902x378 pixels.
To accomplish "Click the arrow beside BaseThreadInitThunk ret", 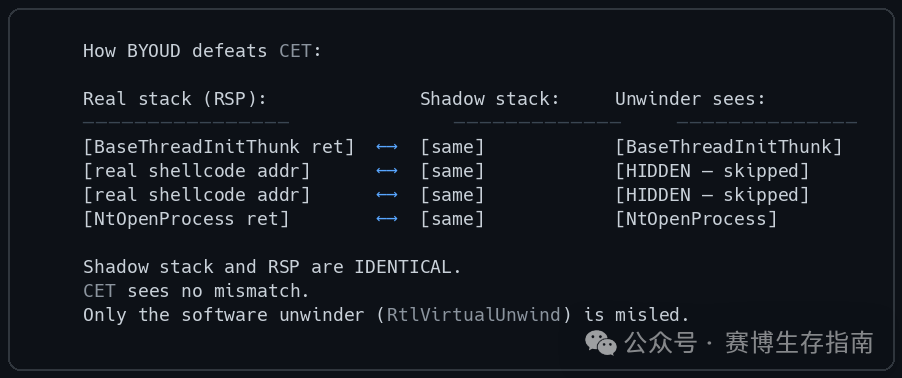I will point(387,147).
